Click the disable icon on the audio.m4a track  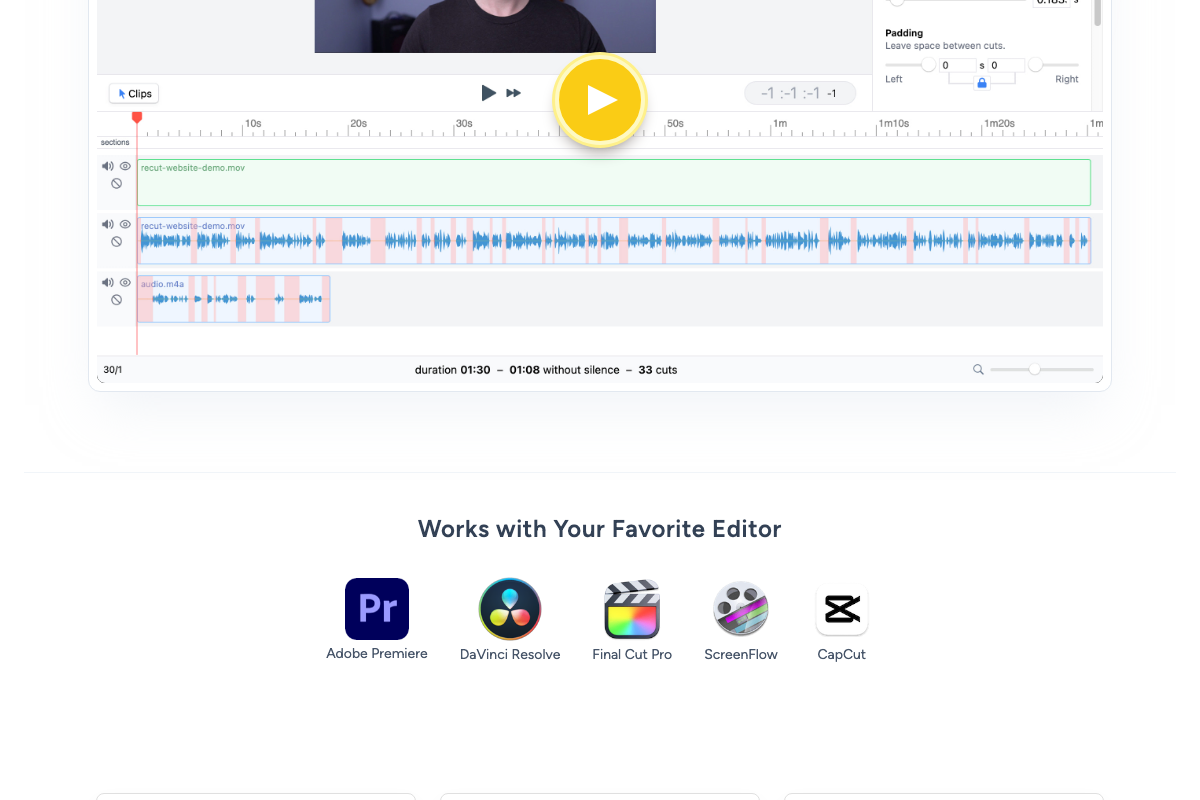tap(117, 298)
